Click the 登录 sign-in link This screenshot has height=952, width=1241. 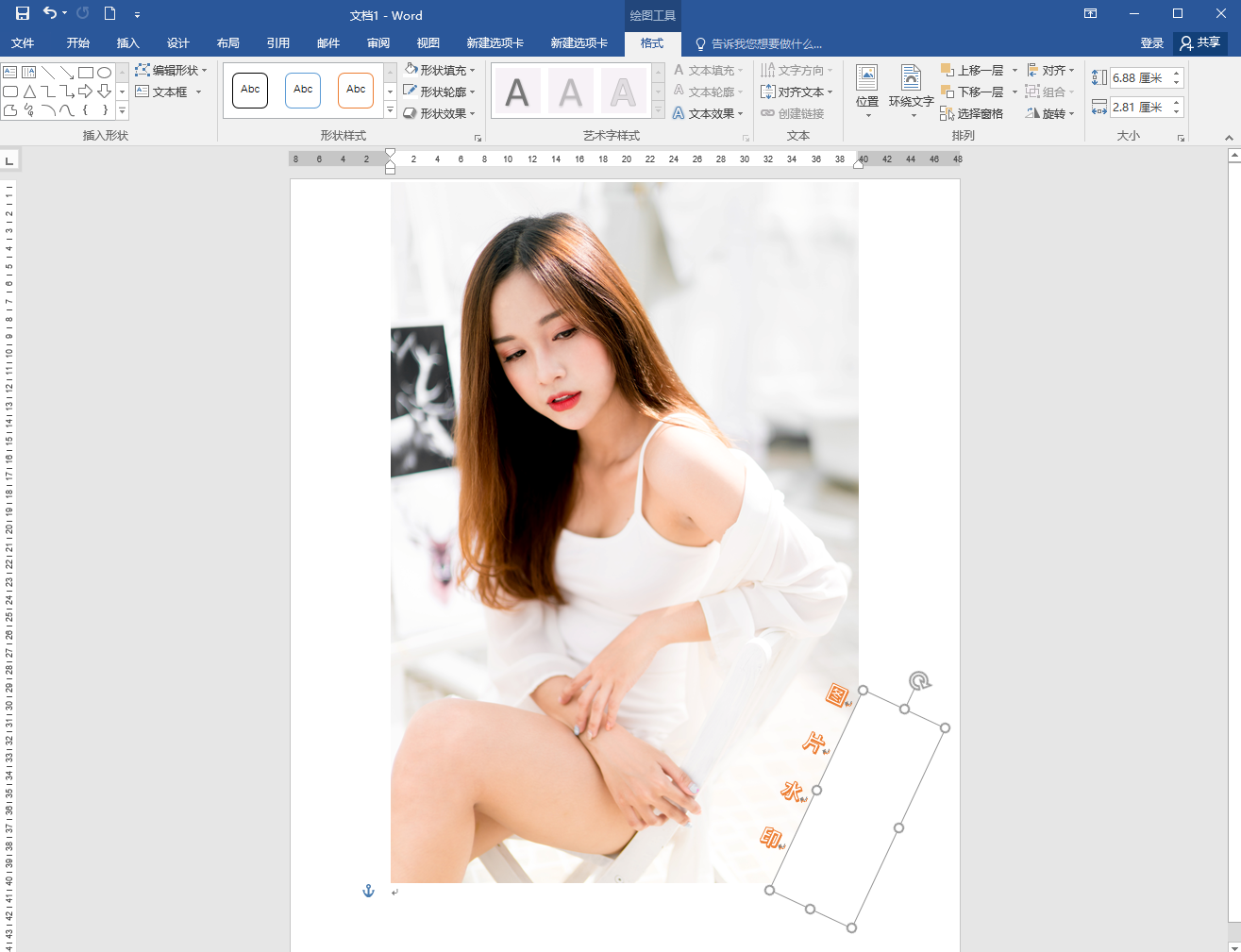[x=1151, y=43]
